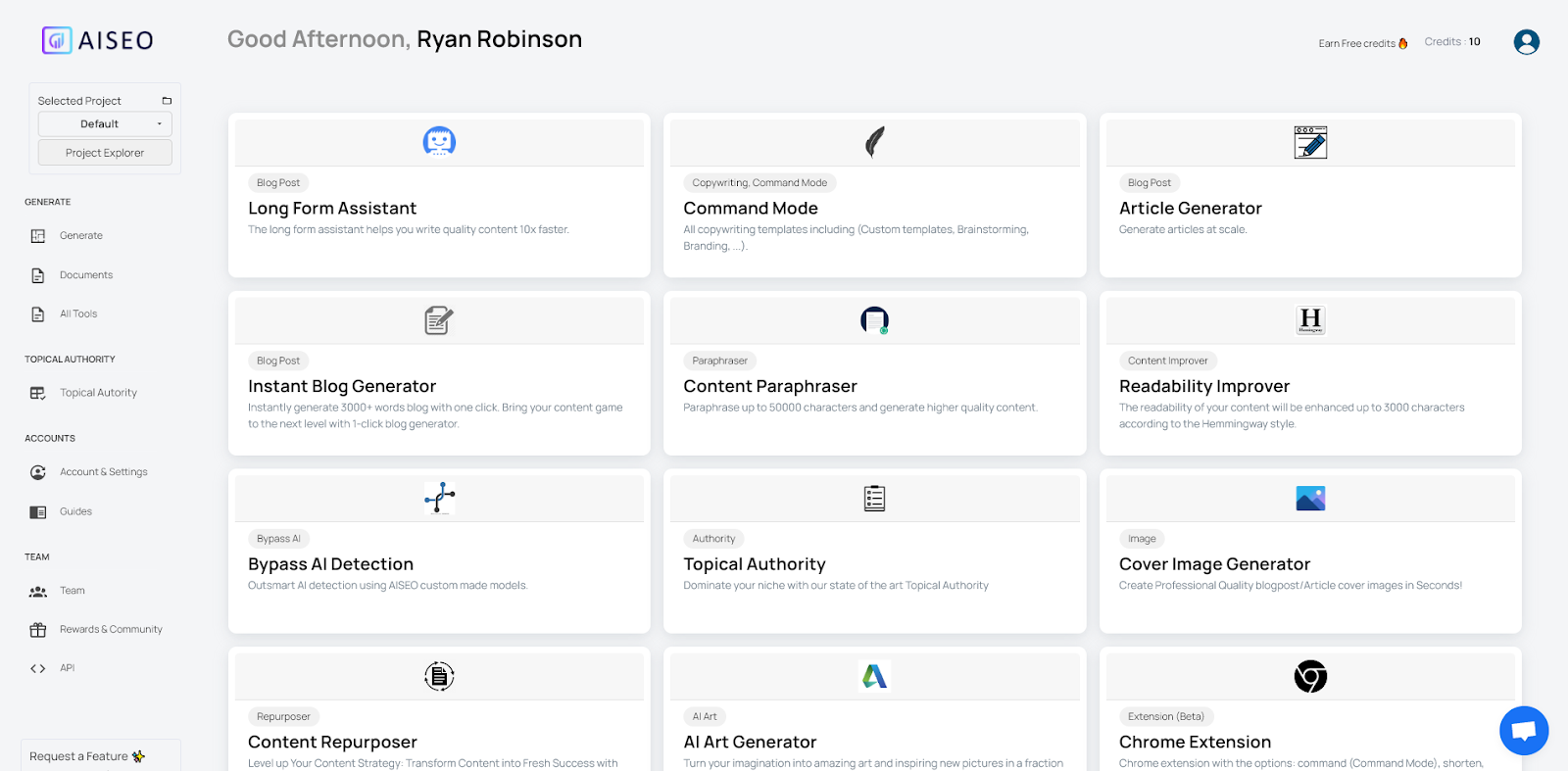The image size is (1568, 771).
Task: Click the Cover Image Generator picture icon
Action: pos(1310,499)
